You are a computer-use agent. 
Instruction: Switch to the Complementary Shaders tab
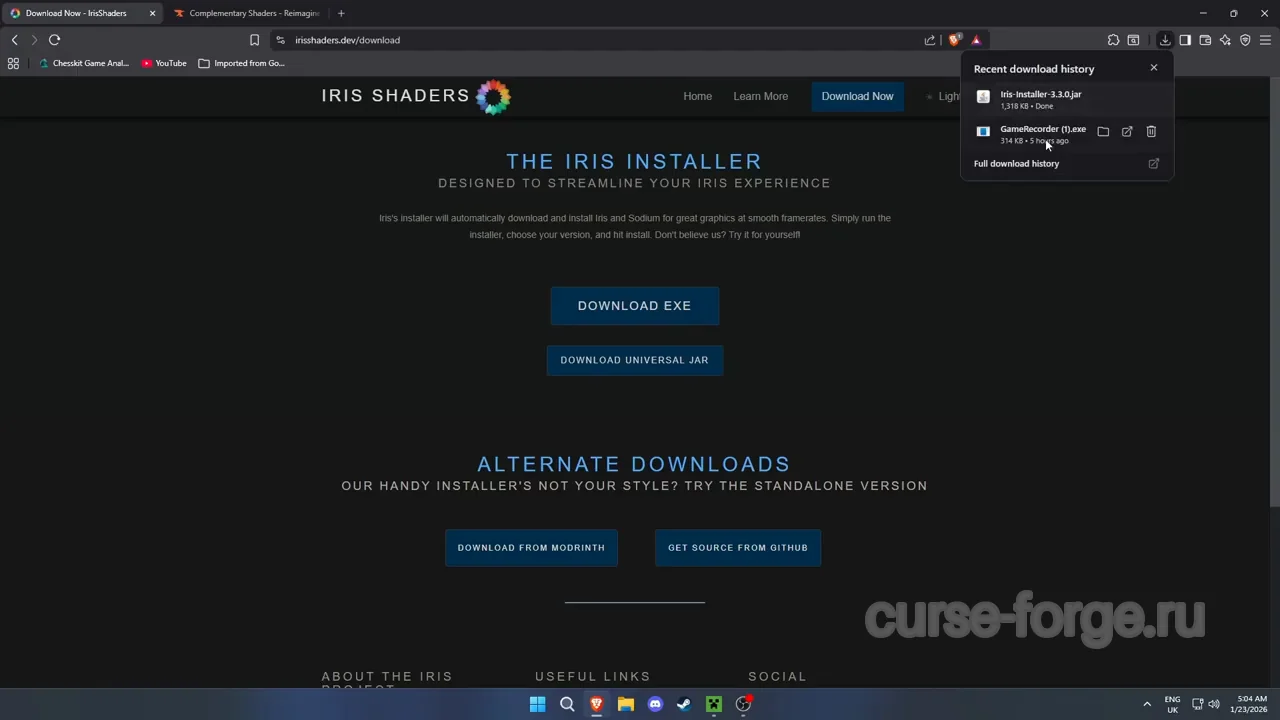247,13
